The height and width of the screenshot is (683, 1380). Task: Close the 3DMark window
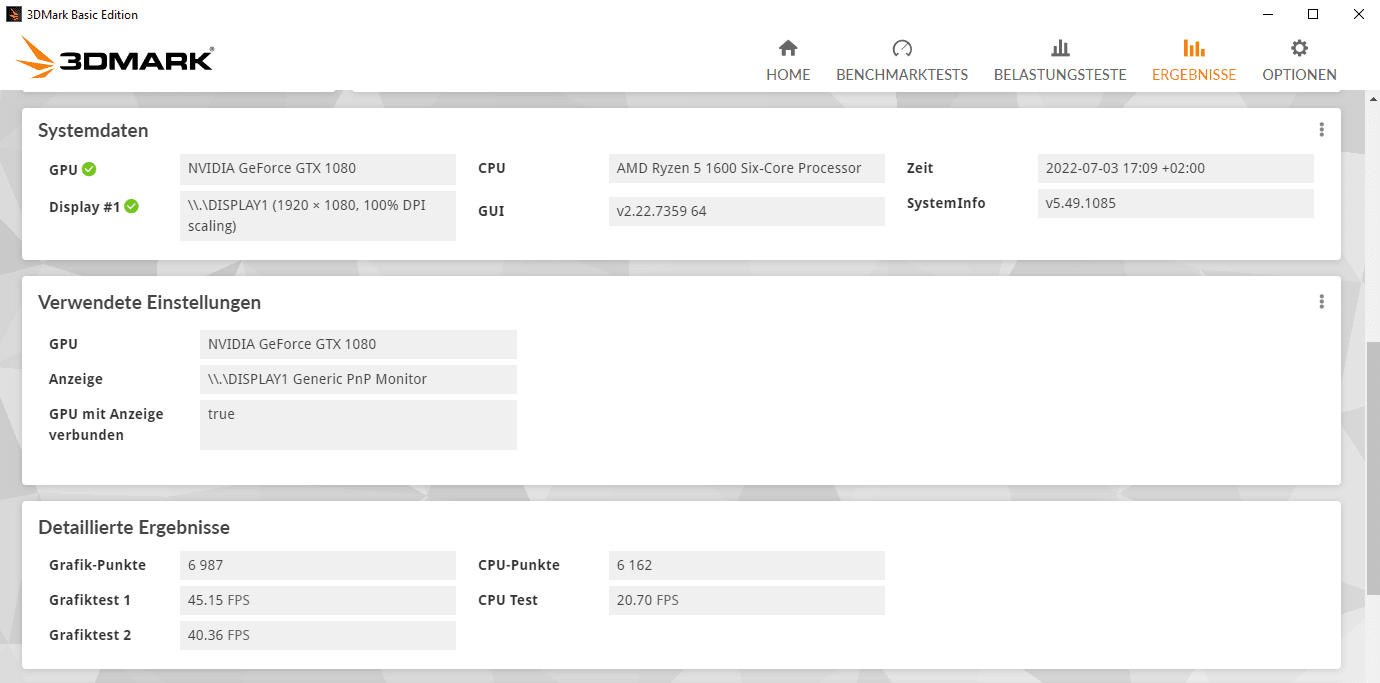tap(1358, 14)
